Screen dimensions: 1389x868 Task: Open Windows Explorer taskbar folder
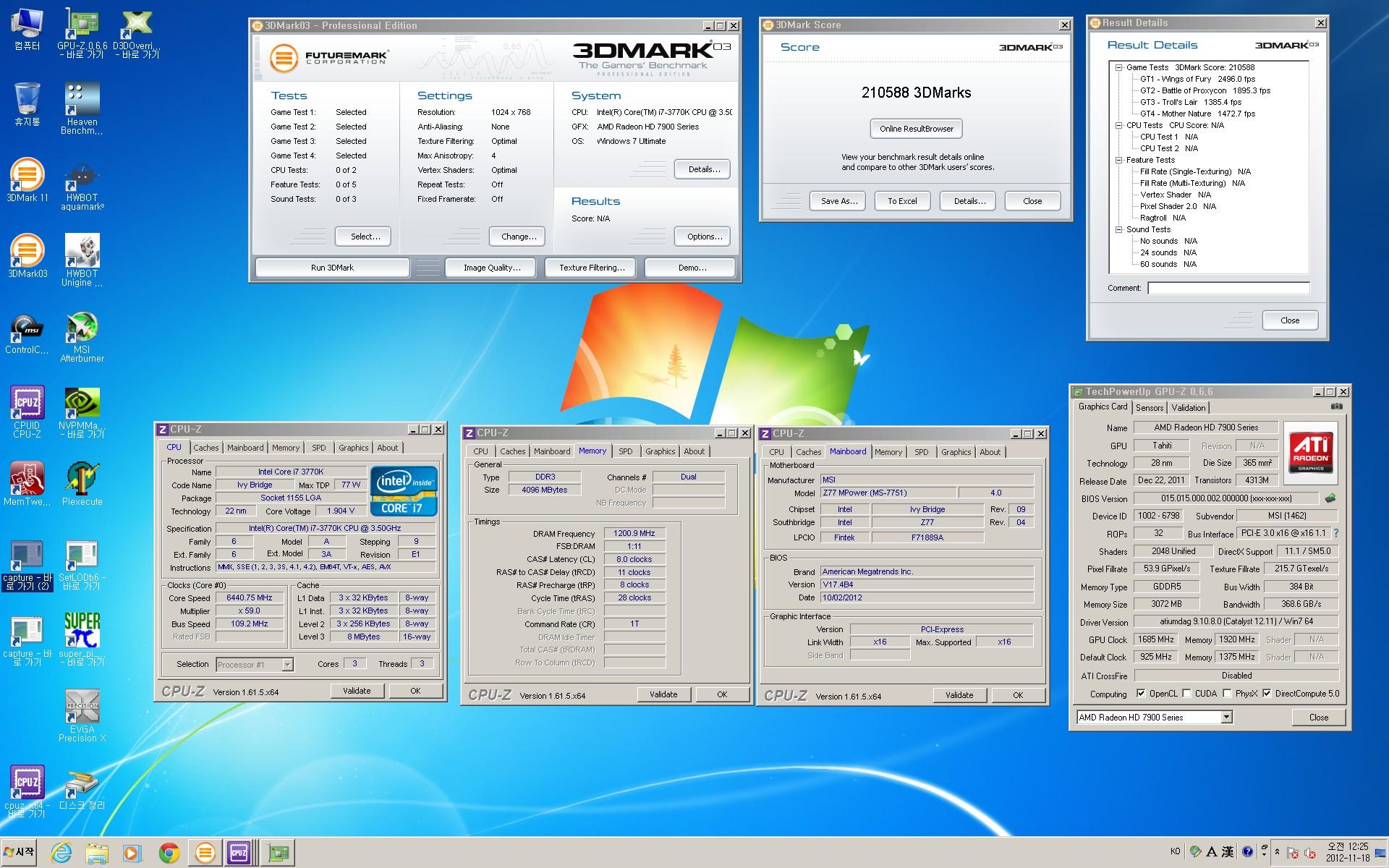(x=97, y=853)
